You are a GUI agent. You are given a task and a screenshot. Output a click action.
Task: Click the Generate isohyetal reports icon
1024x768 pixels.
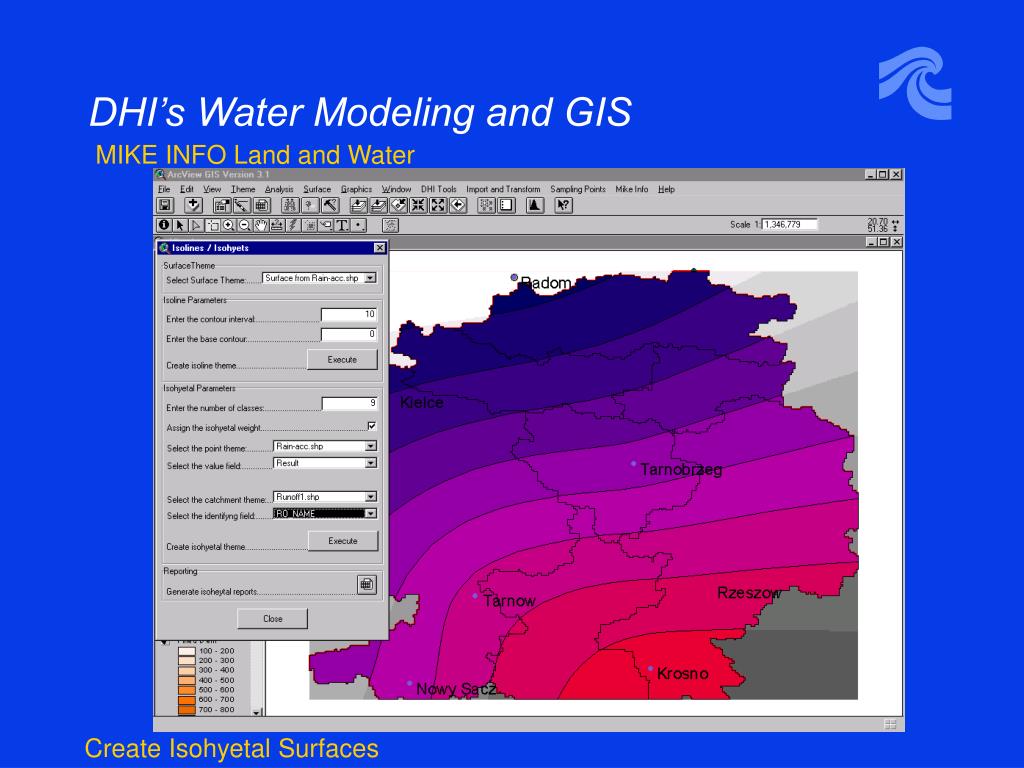coord(367,584)
